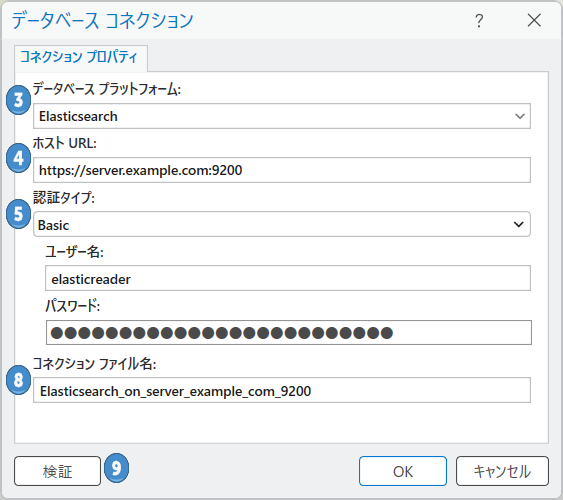Click the ユーザー名 label

point(74,252)
